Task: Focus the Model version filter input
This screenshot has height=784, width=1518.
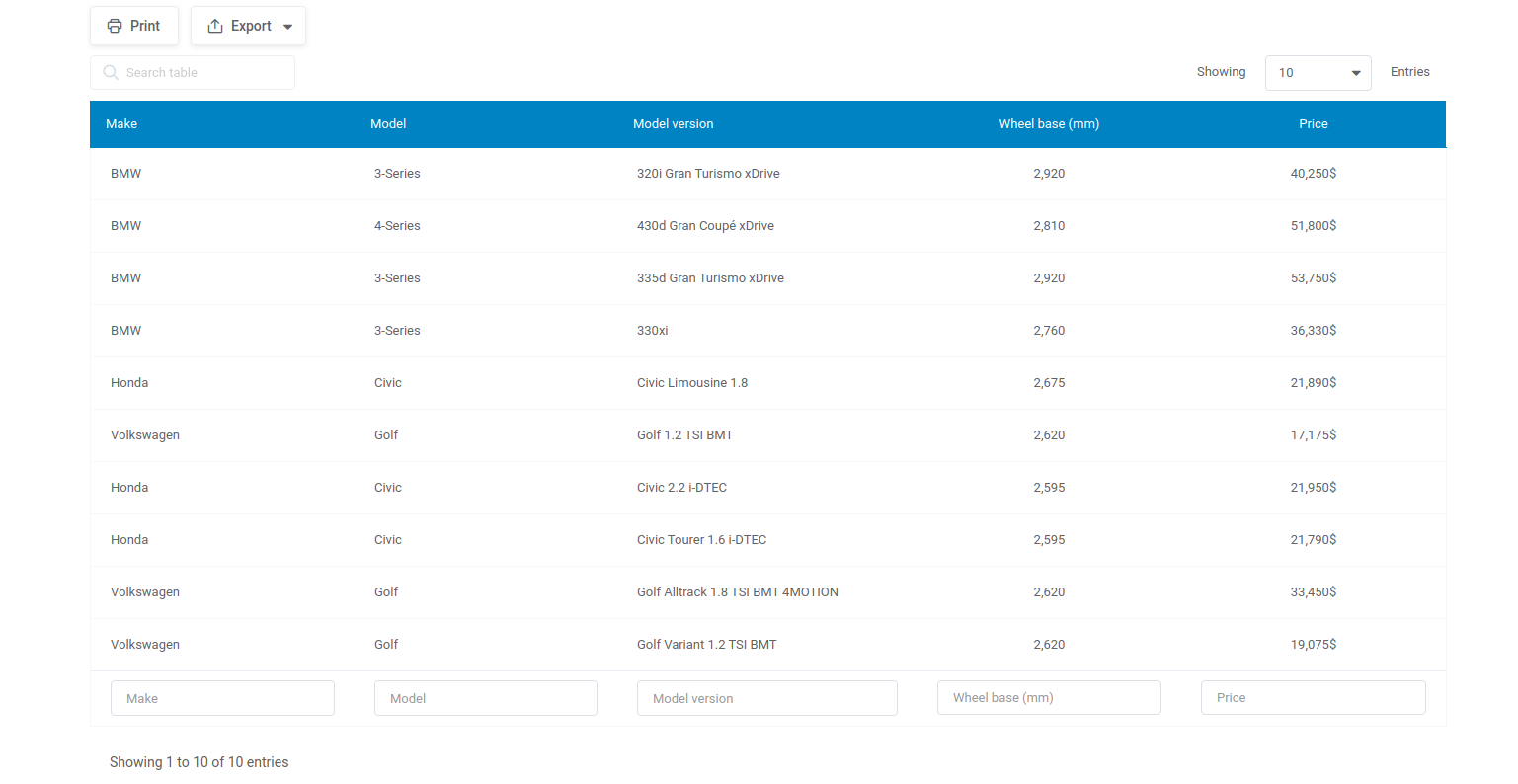Action: pyautogui.click(x=767, y=698)
